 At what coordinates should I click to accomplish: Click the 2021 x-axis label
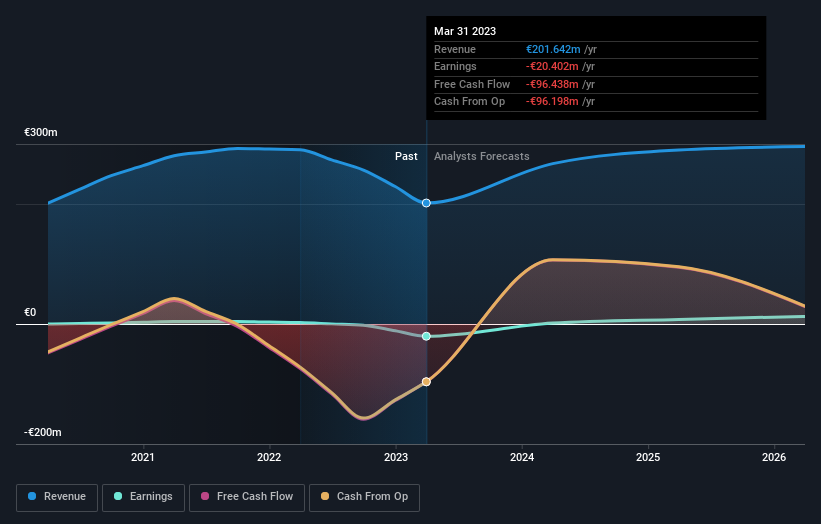click(142, 458)
